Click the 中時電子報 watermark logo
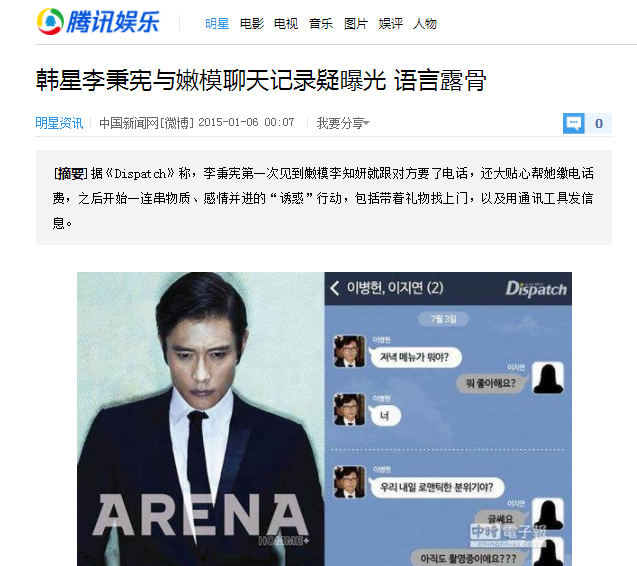 coord(508,534)
